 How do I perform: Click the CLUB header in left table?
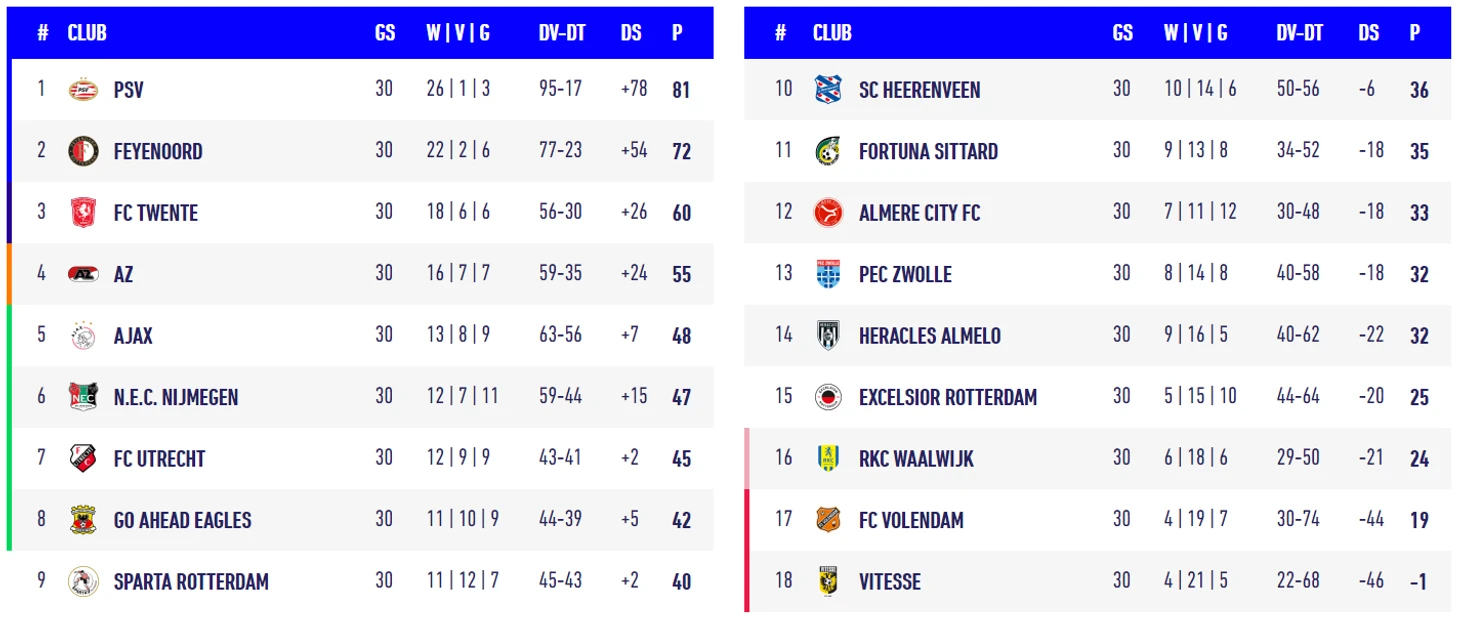click(x=87, y=33)
